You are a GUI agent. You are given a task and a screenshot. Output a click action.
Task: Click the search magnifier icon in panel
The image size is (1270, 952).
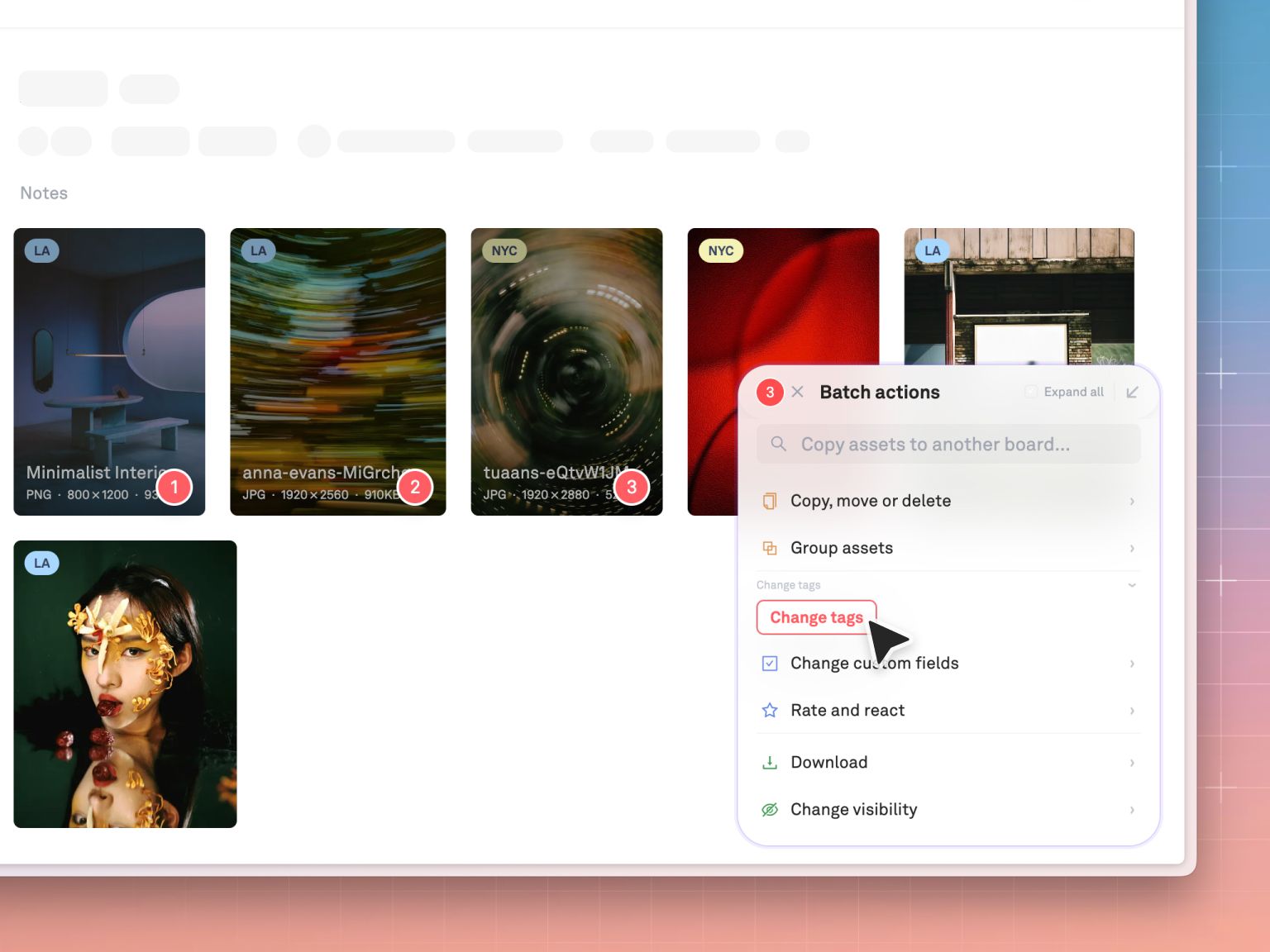pos(778,445)
